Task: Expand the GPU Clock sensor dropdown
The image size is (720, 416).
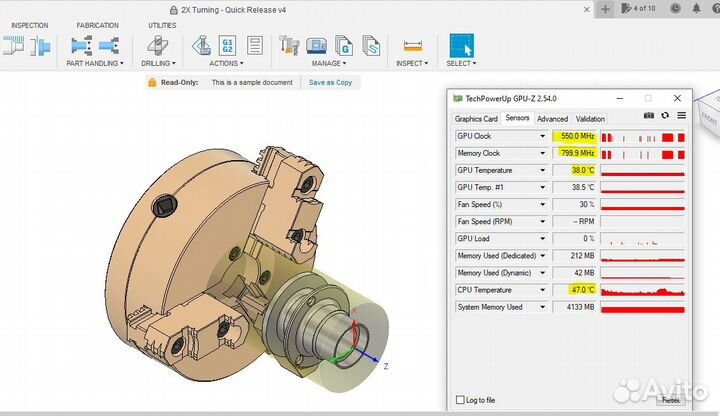Action: (543, 136)
